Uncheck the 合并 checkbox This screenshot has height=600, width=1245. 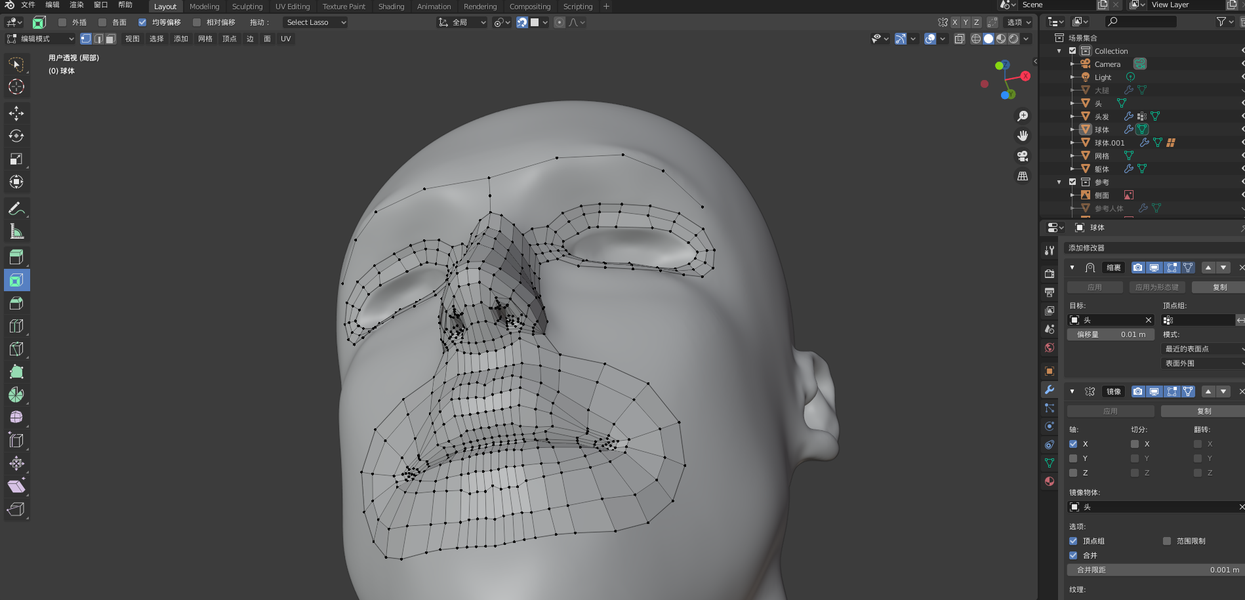click(x=1073, y=555)
